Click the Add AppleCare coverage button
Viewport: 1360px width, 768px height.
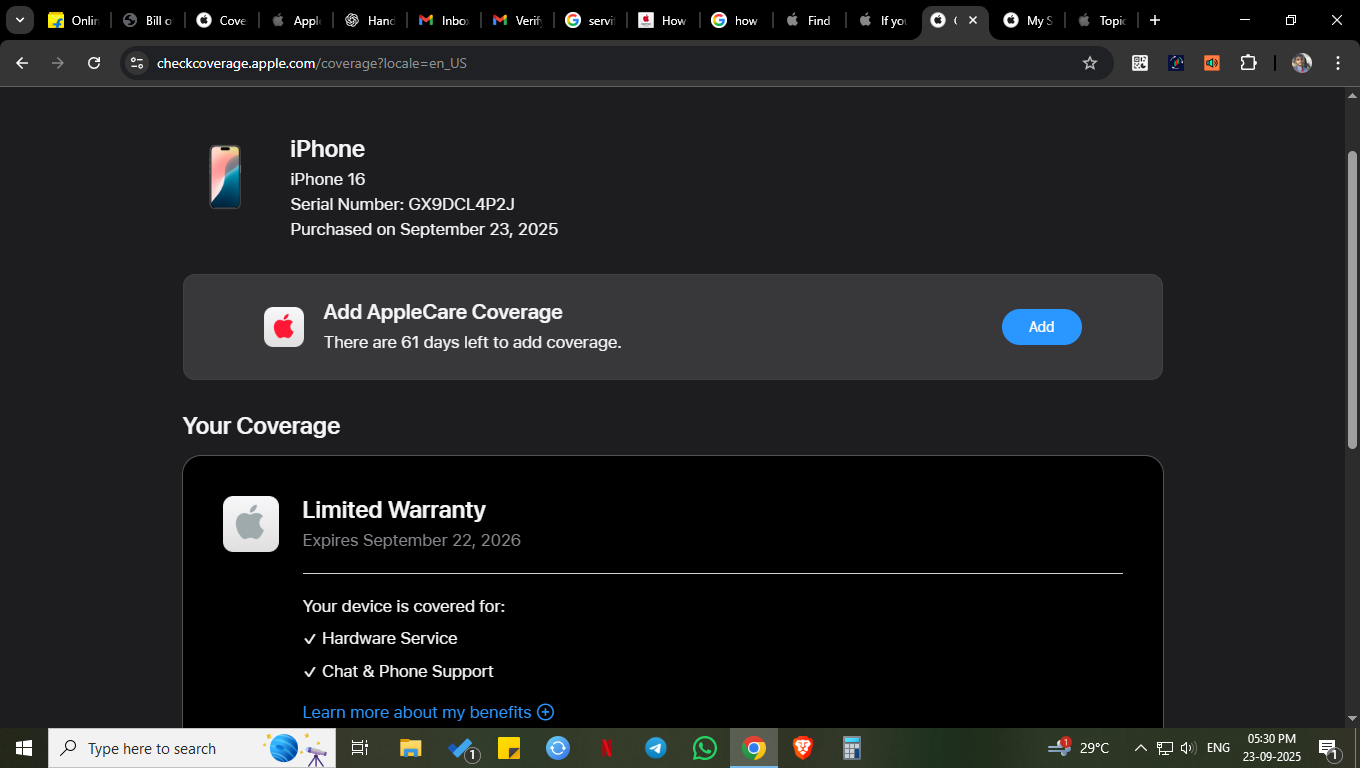tap(1041, 327)
